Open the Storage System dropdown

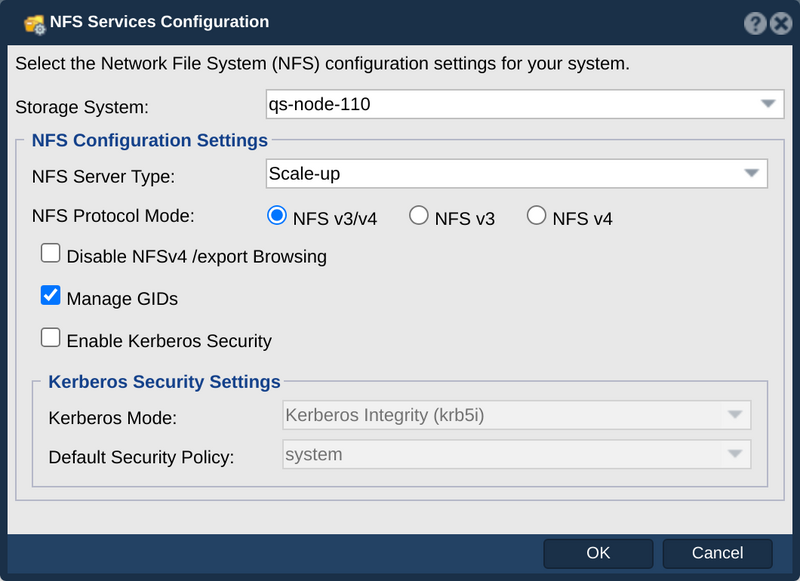click(524, 104)
